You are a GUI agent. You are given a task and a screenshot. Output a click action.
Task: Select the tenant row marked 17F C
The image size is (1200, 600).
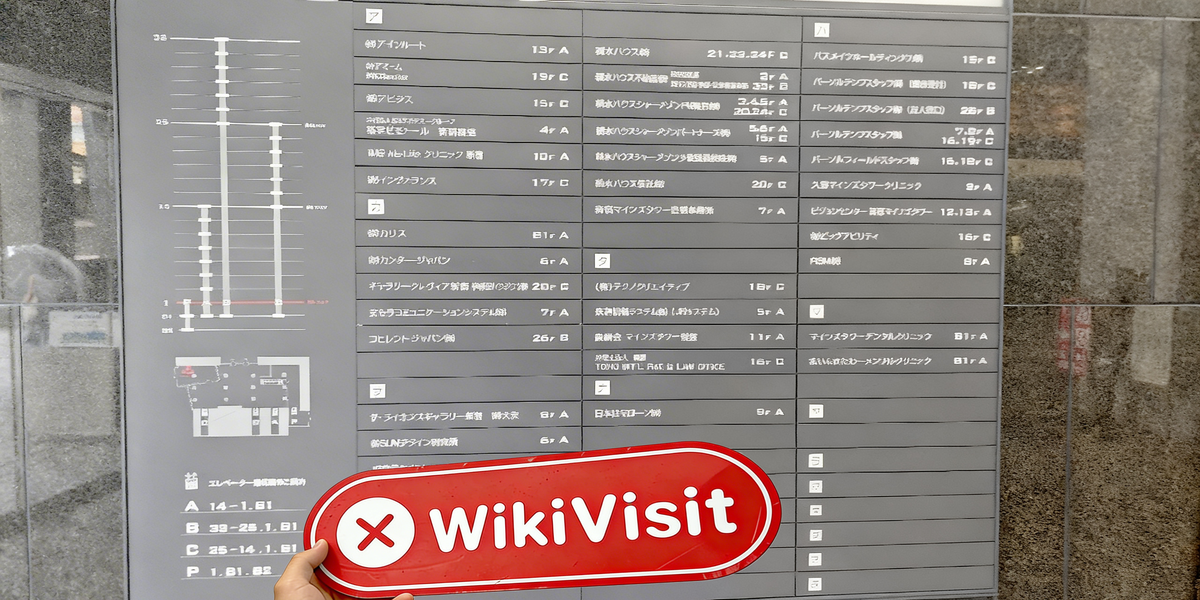pyautogui.click(x=467, y=182)
